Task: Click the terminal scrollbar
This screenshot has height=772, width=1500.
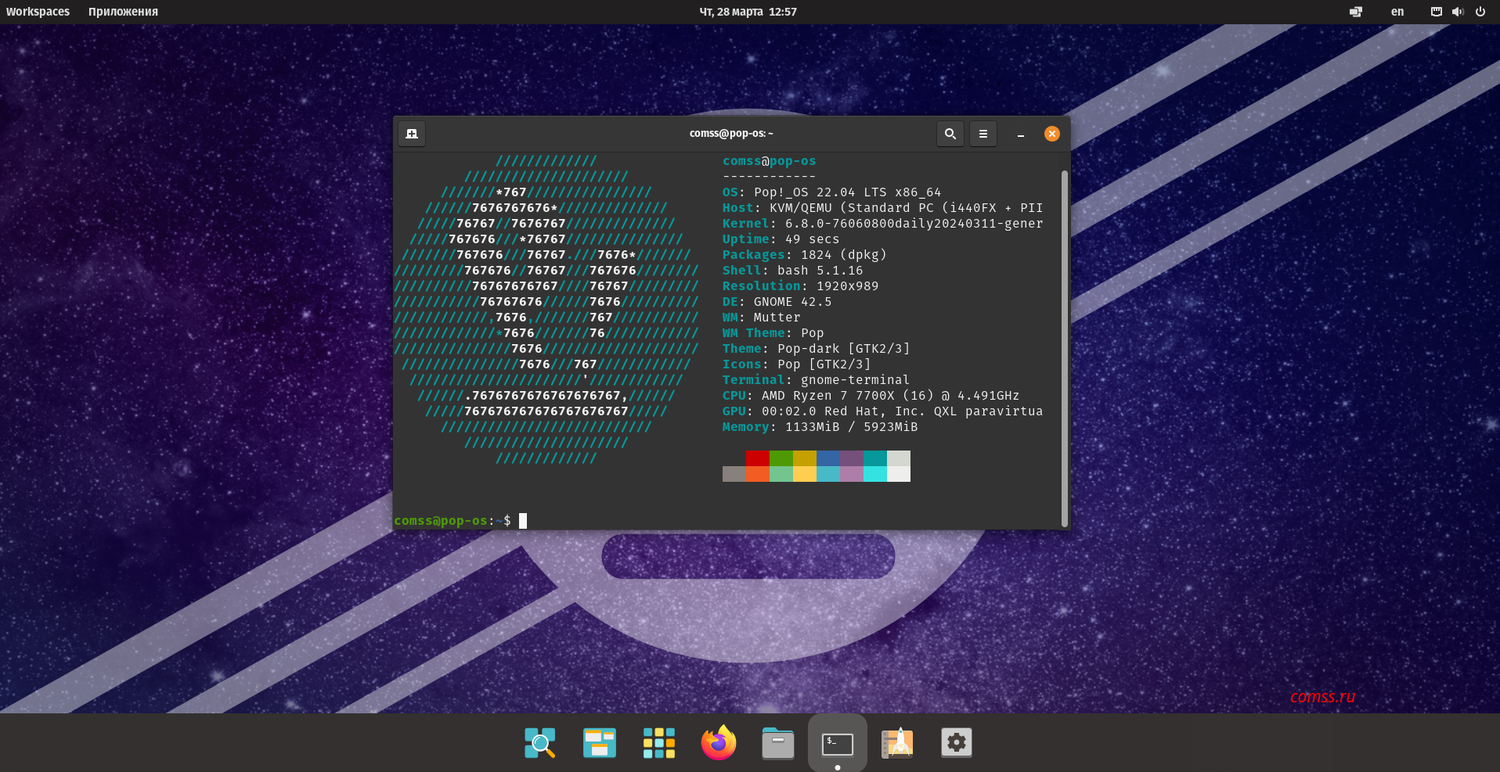Action: coord(1064,345)
